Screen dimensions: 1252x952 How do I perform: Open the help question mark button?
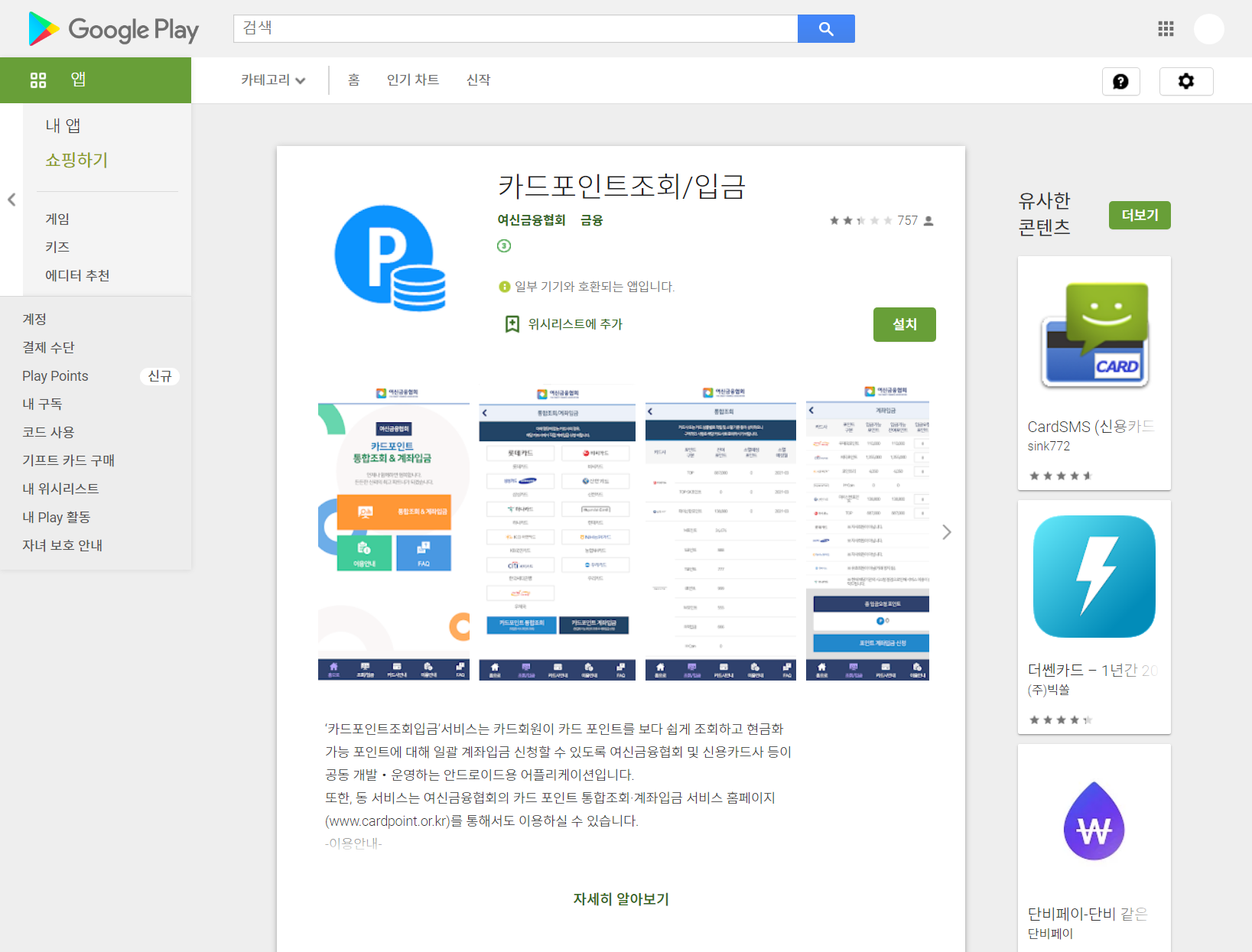click(1121, 81)
